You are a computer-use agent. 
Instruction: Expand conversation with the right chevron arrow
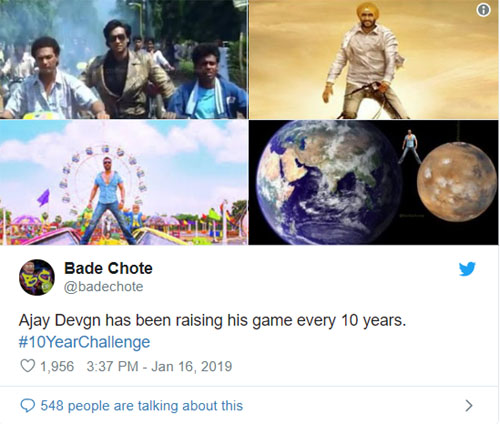[x=469, y=406]
